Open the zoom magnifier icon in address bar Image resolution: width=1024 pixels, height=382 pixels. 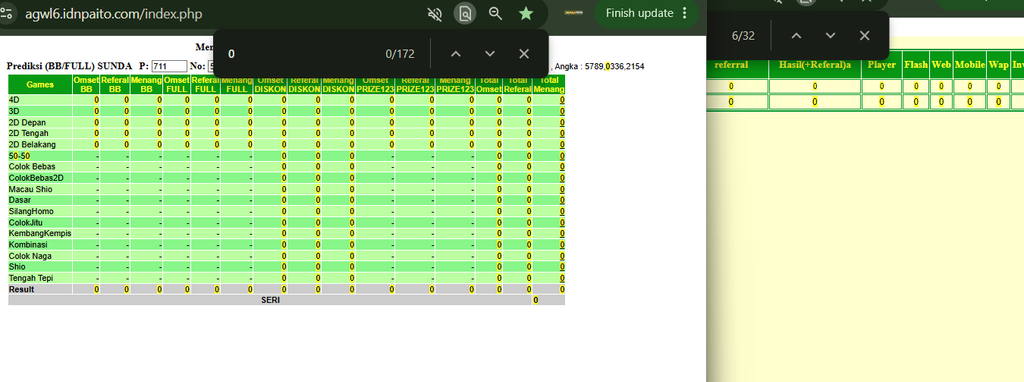496,14
